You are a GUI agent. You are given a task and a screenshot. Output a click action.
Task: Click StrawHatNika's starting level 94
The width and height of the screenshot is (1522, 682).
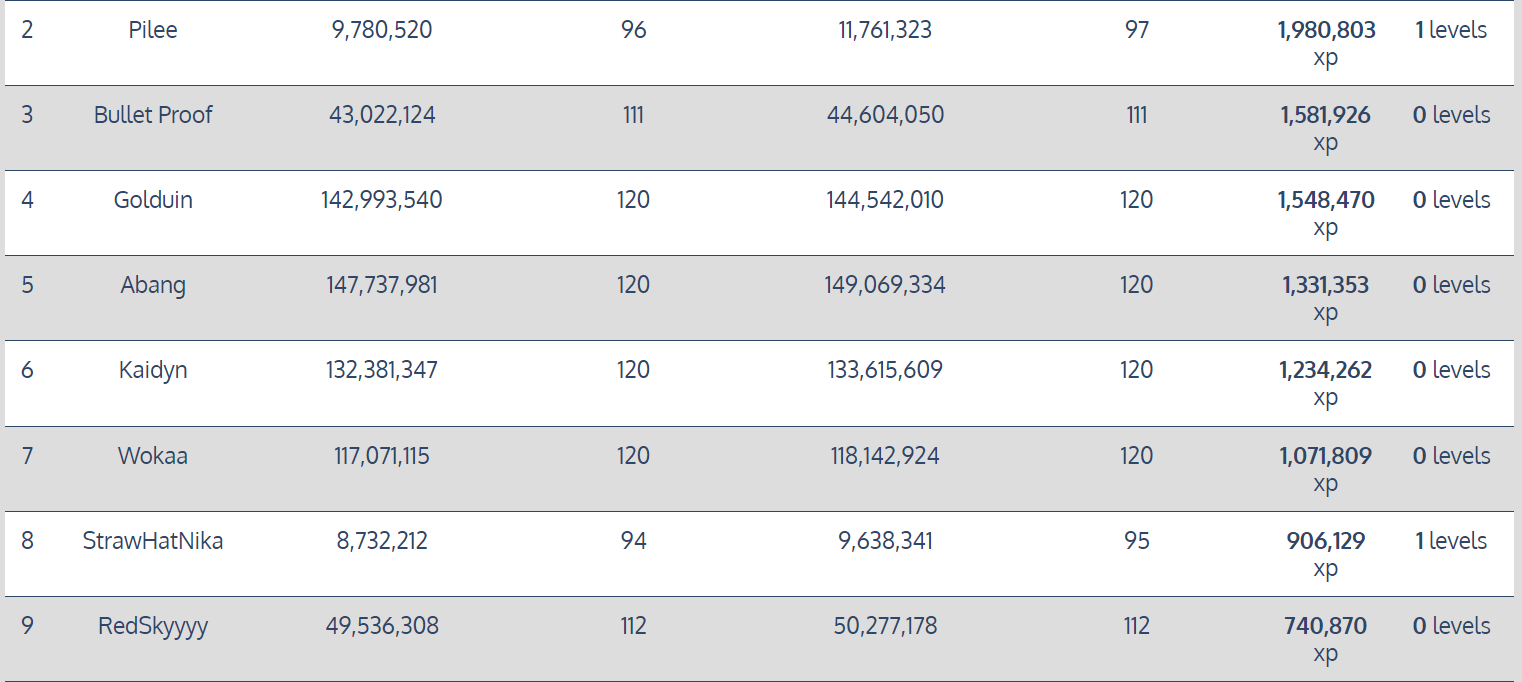633,541
